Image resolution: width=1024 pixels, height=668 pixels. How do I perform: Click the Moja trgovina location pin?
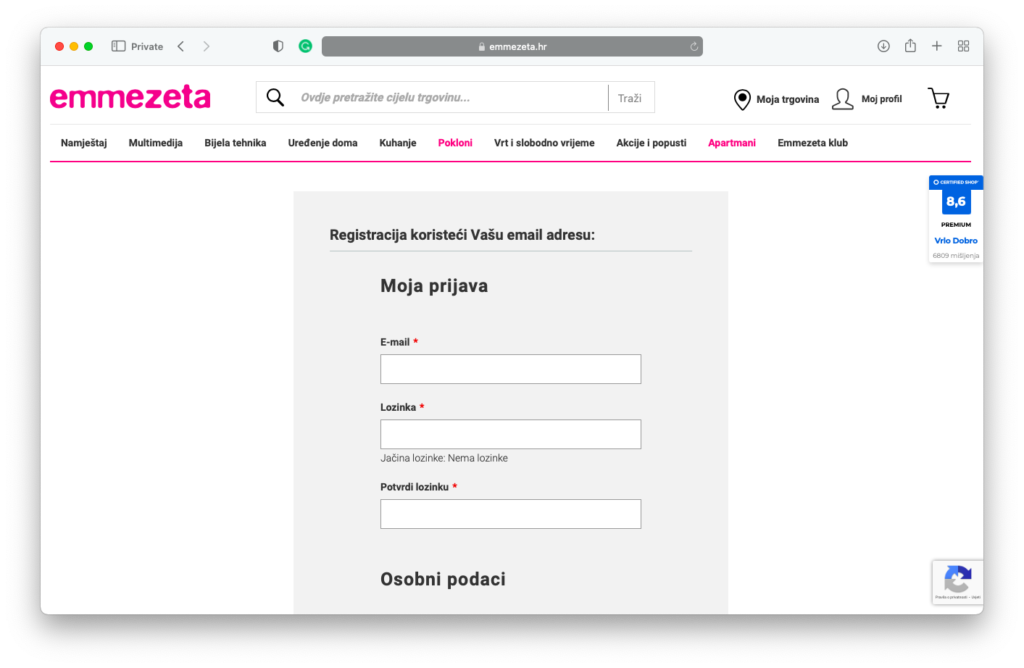tap(742, 99)
